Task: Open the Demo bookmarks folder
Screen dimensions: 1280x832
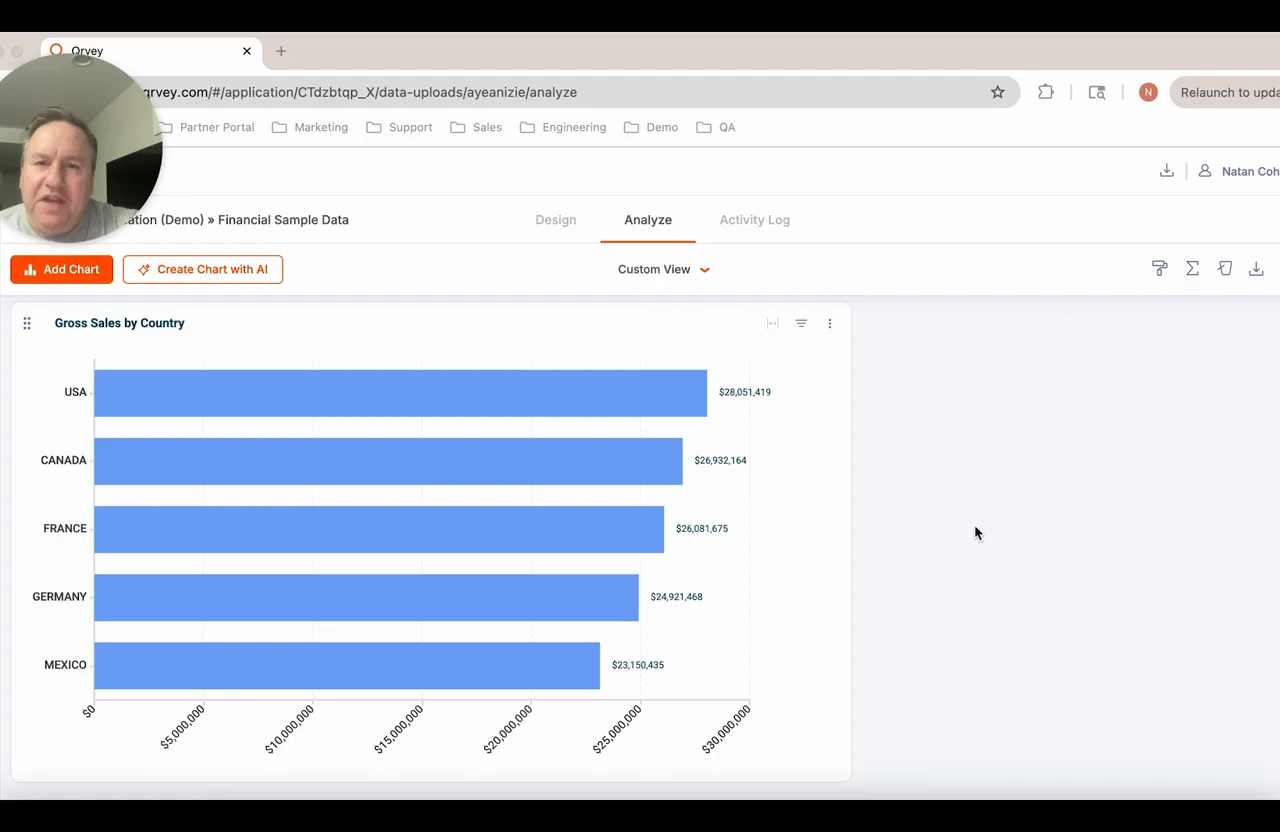Action: coord(651,127)
